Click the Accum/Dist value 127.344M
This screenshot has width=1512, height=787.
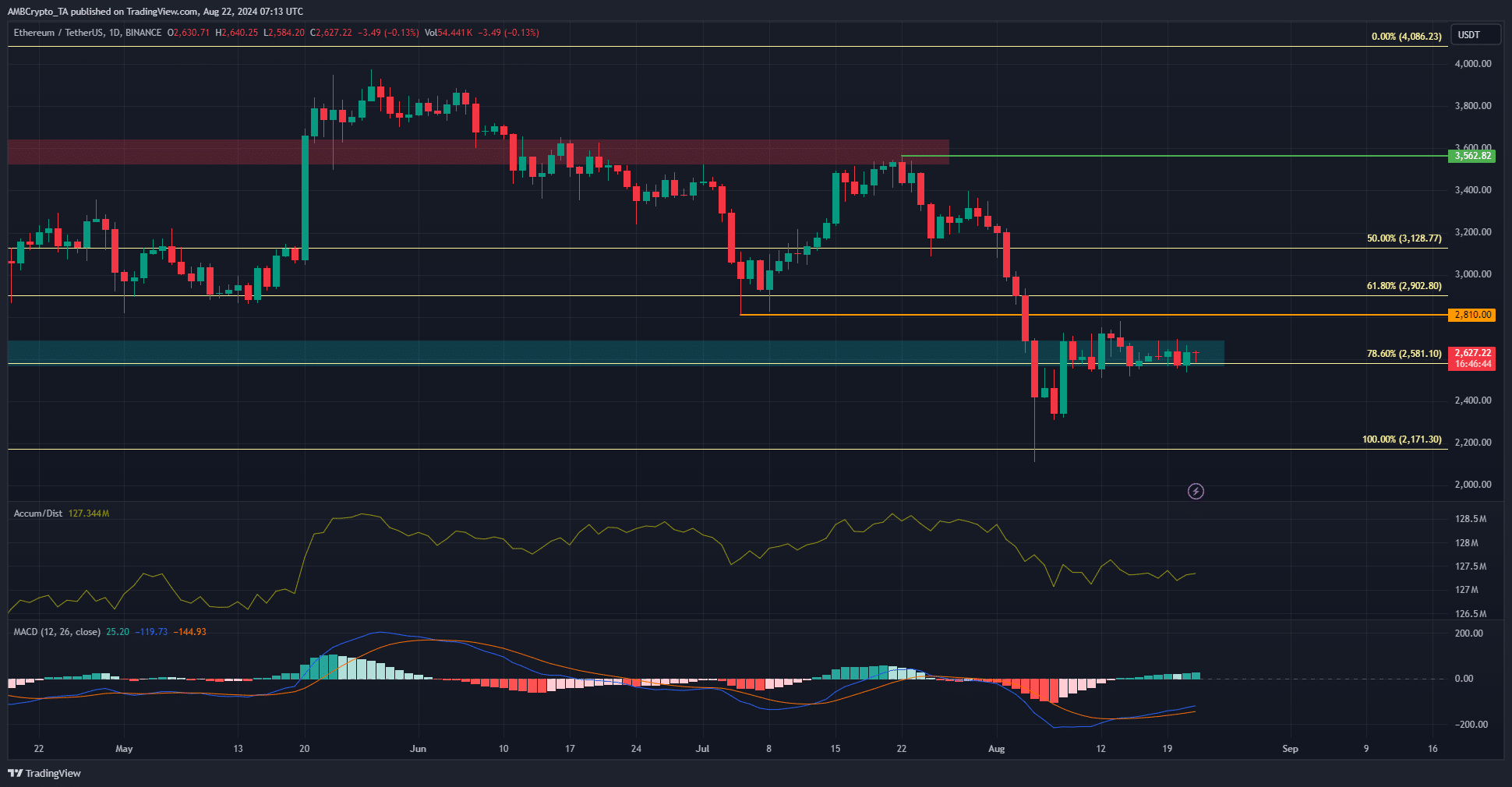pyautogui.click(x=89, y=513)
